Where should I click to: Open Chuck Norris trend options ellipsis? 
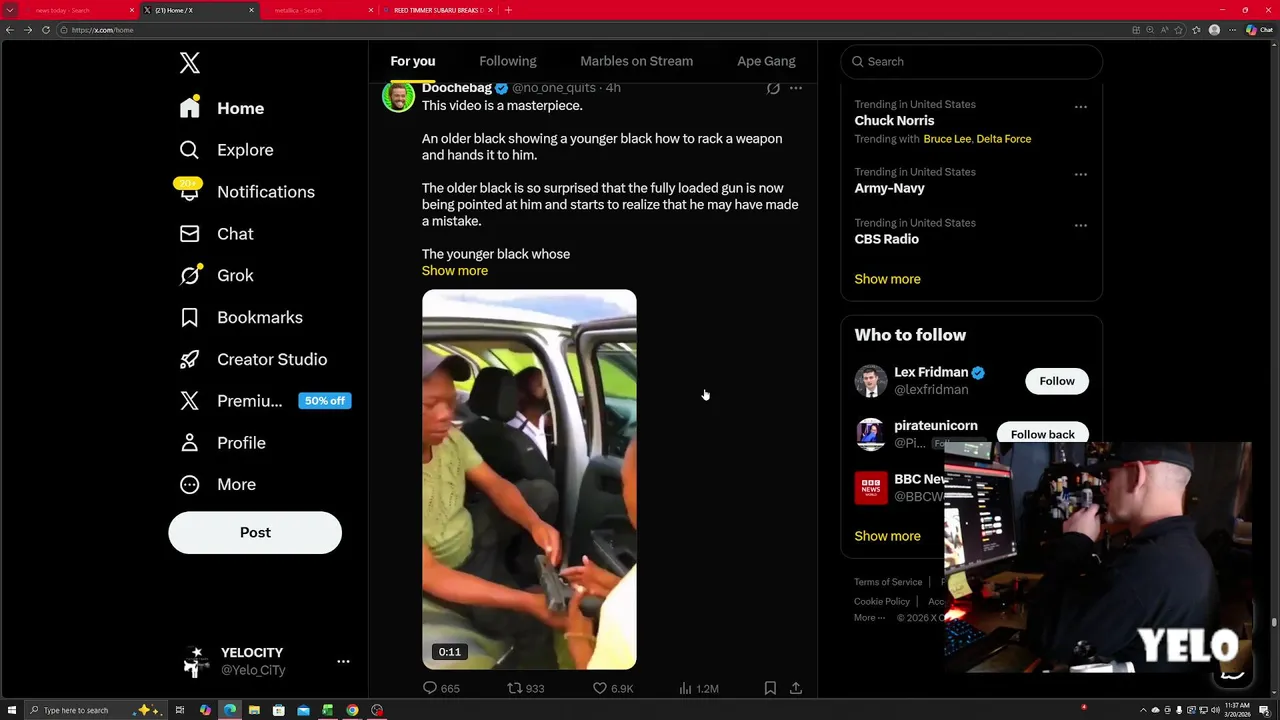pos(1081,107)
